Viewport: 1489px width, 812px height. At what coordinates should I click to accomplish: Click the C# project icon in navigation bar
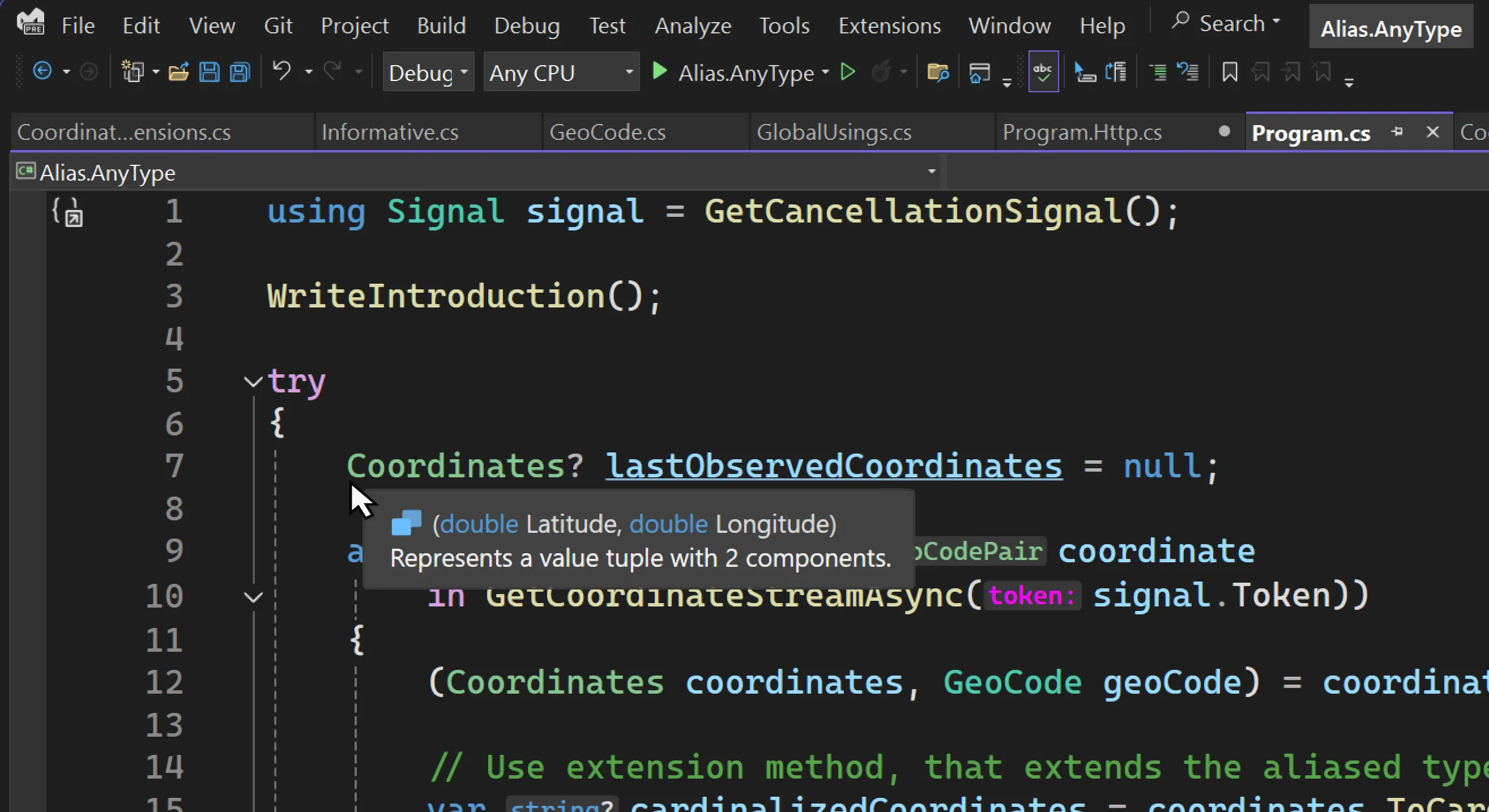(x=25, y=171)
